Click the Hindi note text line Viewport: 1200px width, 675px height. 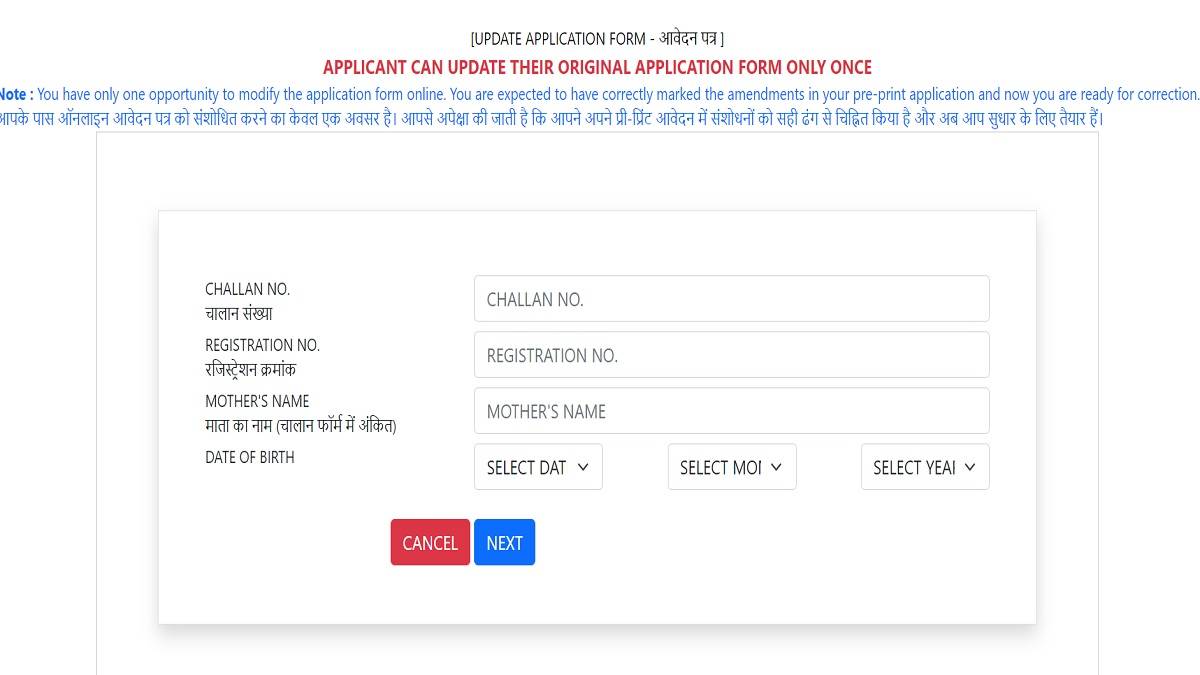click(x=600, y=117)
